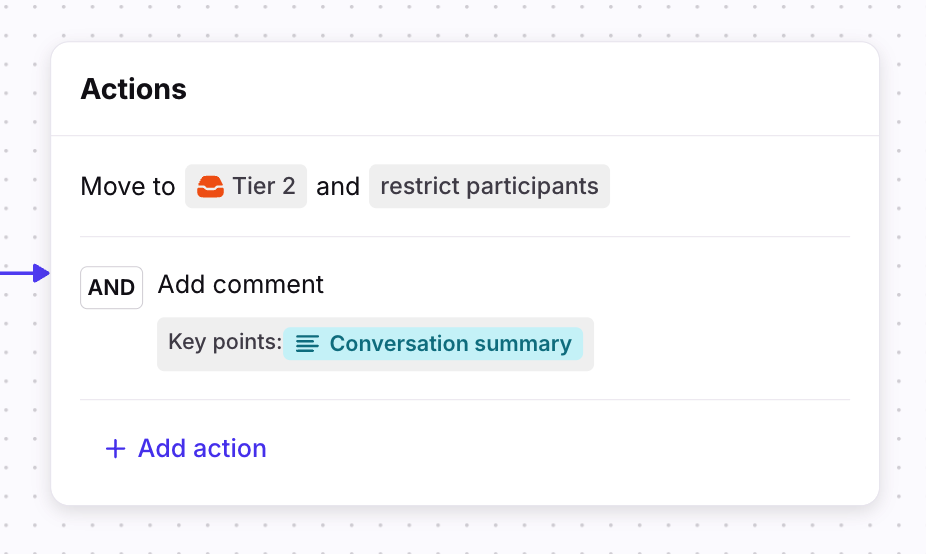Toggle the restrict participants option chip
Image resolution: width=926 pixels, height=554 pixels.
pyautogui.click(x=489, y=186)
